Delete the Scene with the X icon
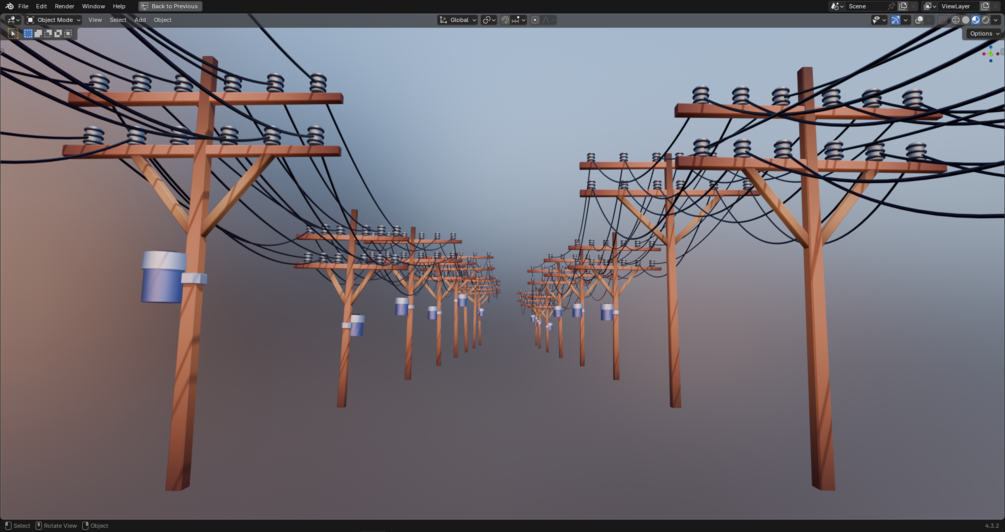This screenshot has height=532, width=1005. 913,6
